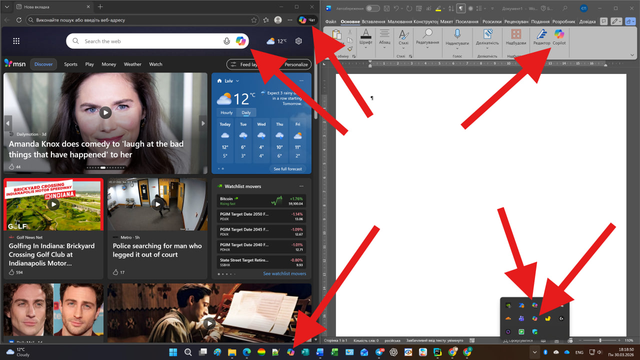Click Edge Favorites star-list icon
Image resolution: width=640 pixels, height=360 pixels.
[x=266, y=20]
